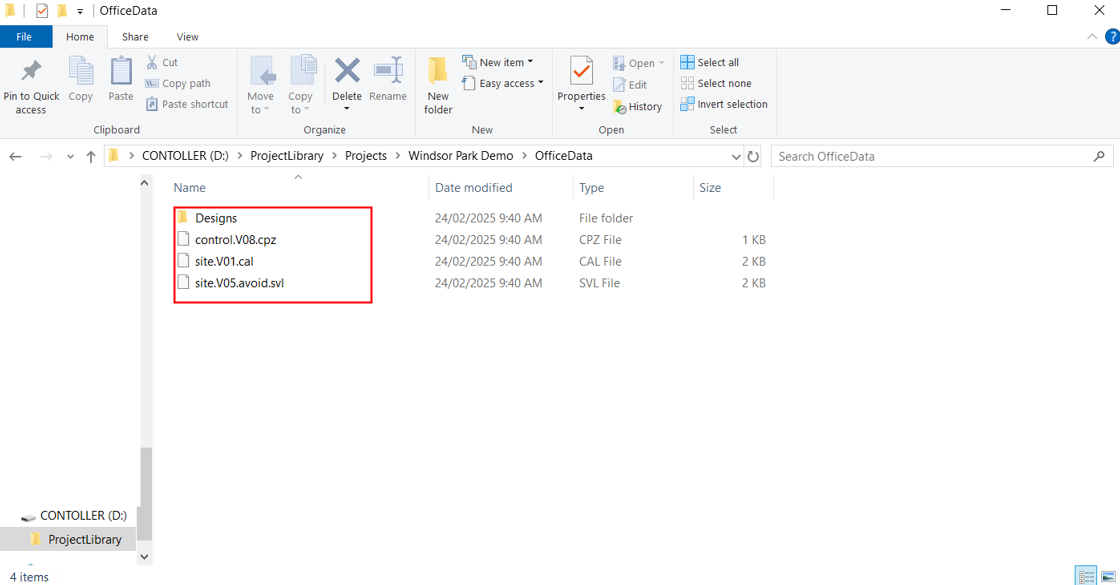Open Explorer Help question mark

click(1112, 36)
